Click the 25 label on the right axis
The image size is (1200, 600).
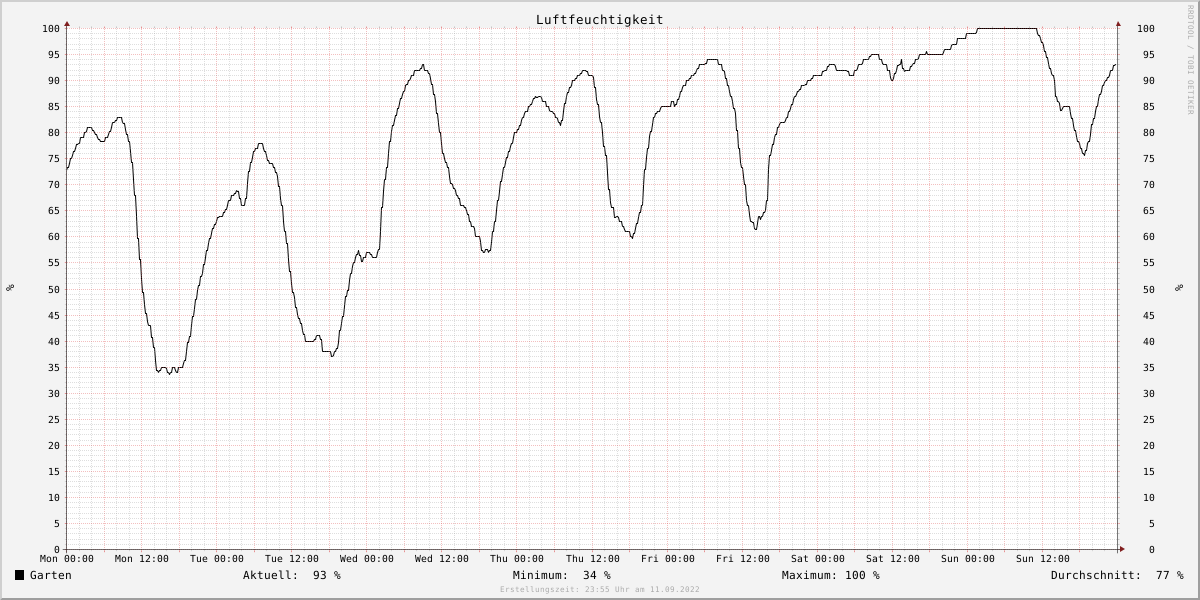click(1149, 419)
